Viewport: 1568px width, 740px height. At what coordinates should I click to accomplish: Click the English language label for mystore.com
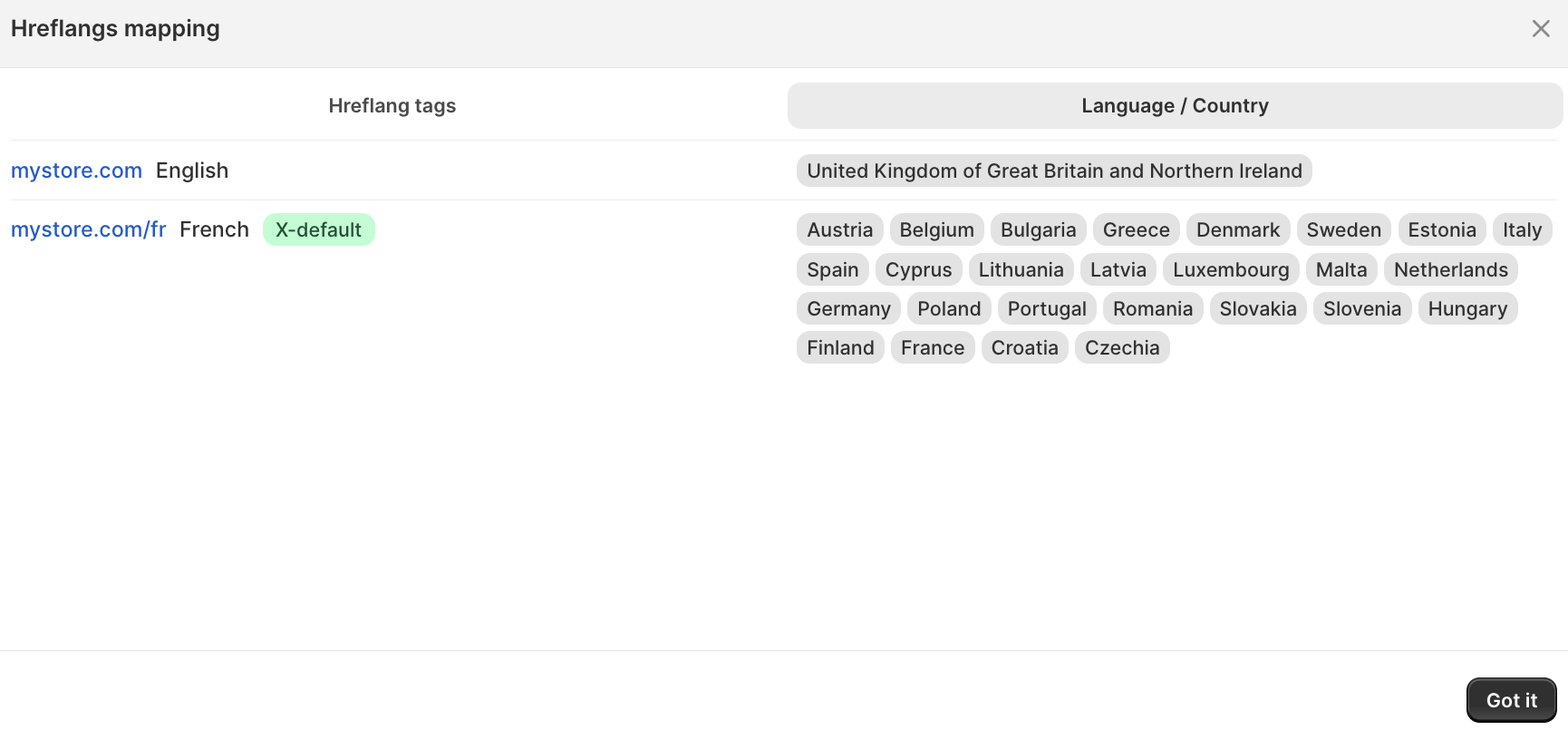[x=191, y=170]
